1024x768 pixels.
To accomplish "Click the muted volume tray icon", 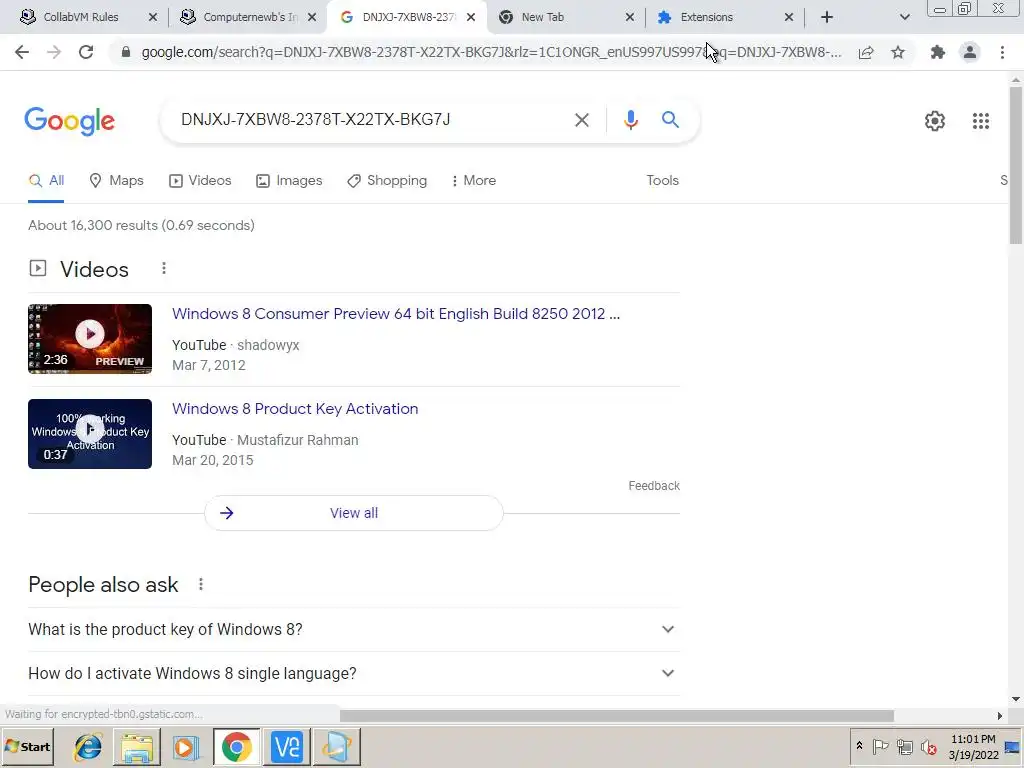I will click(x=928, y=746).
